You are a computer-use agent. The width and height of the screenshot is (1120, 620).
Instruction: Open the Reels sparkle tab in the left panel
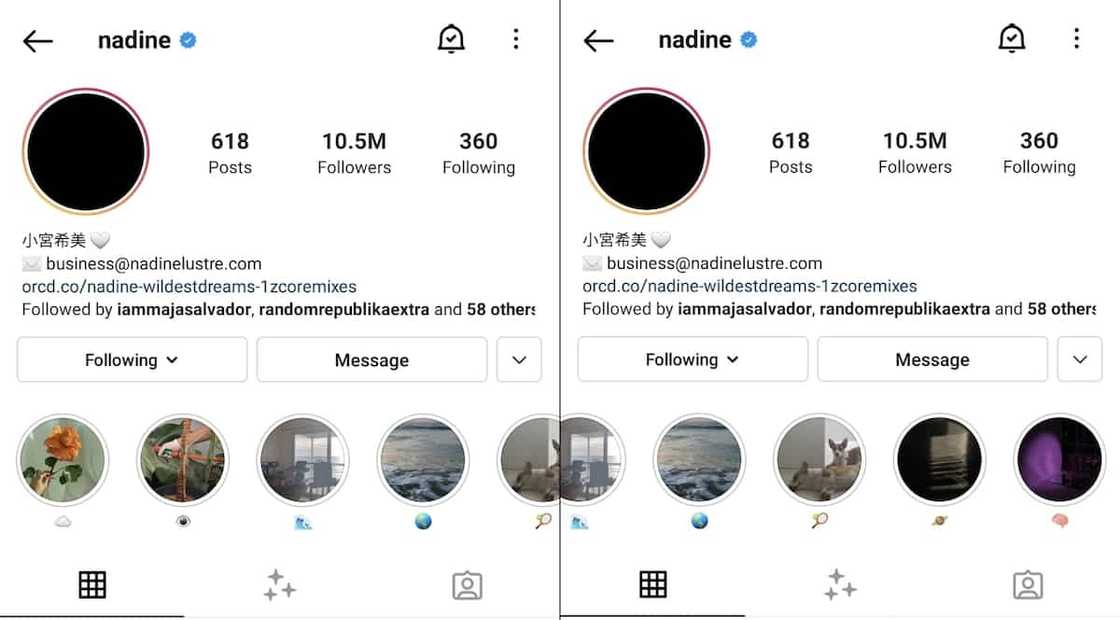[x=279, y=585]
